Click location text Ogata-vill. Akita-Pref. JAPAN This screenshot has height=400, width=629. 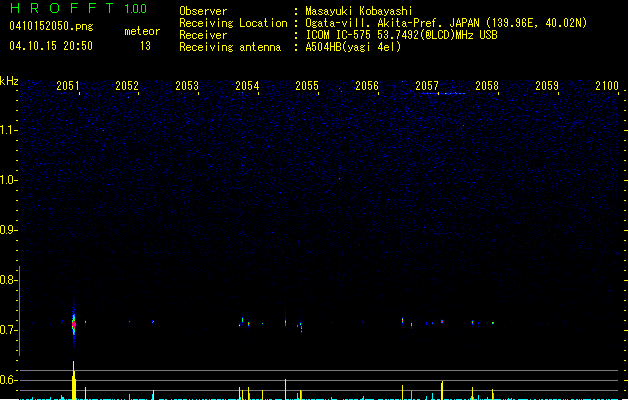[x=393, y=23]
